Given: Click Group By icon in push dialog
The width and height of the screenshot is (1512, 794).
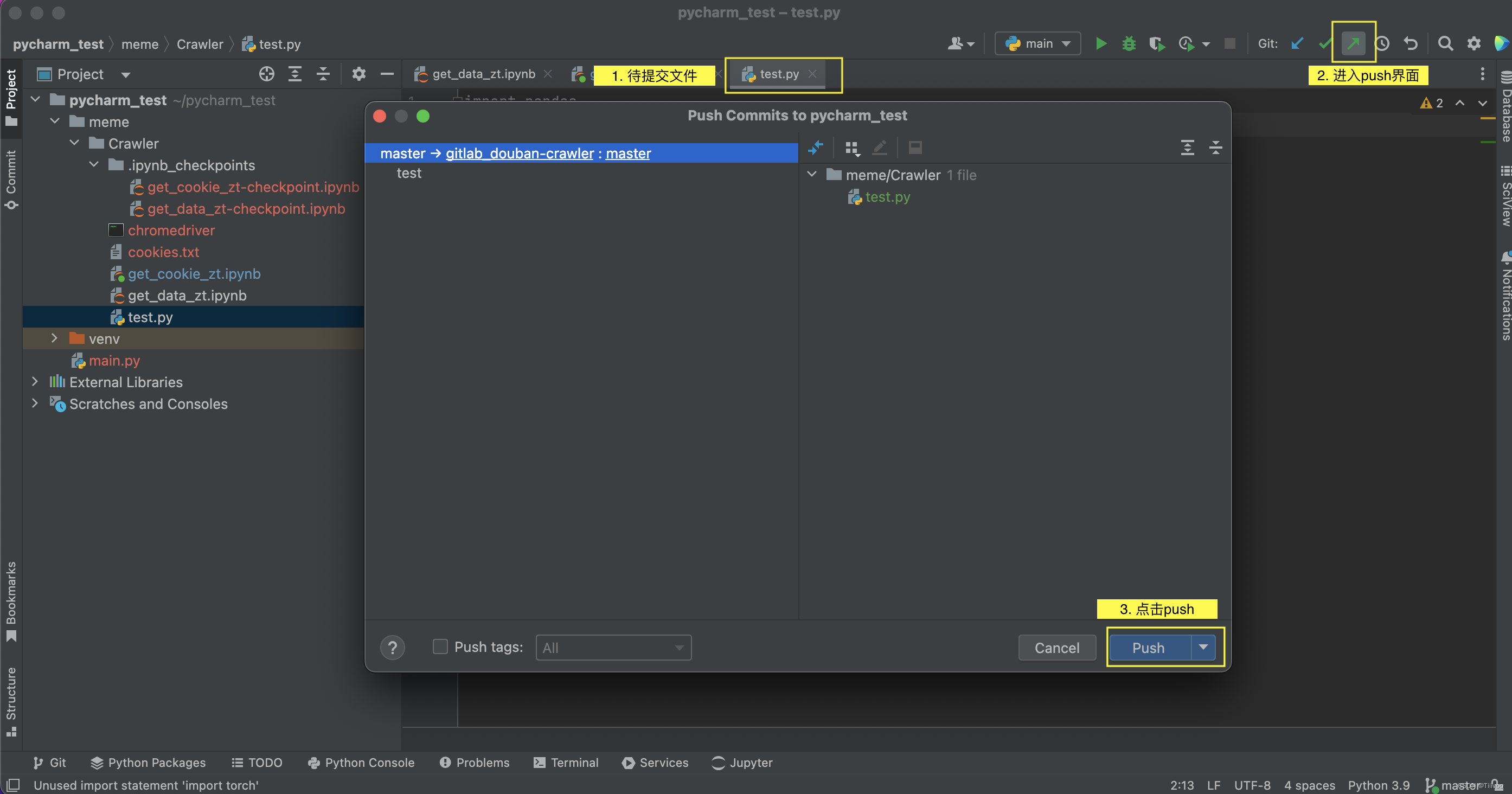Looking at the screenshot, I should (x=851, y=148).
